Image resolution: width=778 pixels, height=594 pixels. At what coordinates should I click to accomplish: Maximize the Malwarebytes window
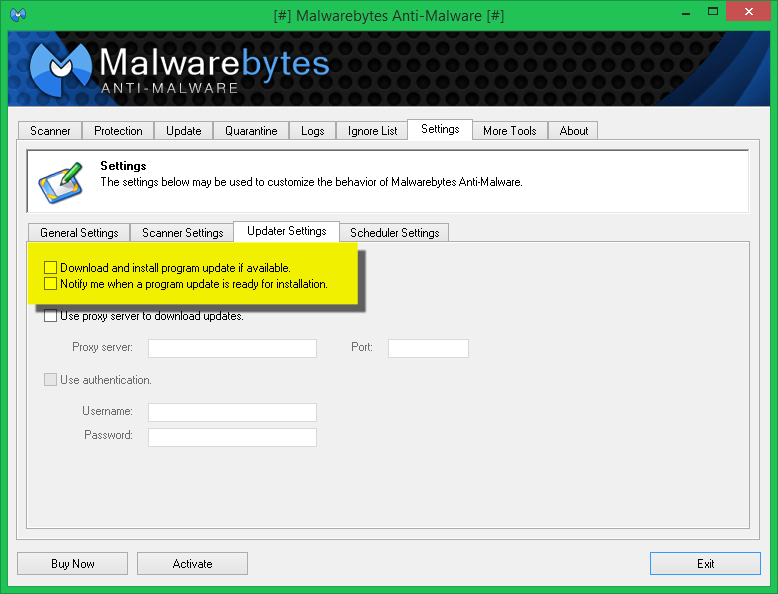click(713, 12)
